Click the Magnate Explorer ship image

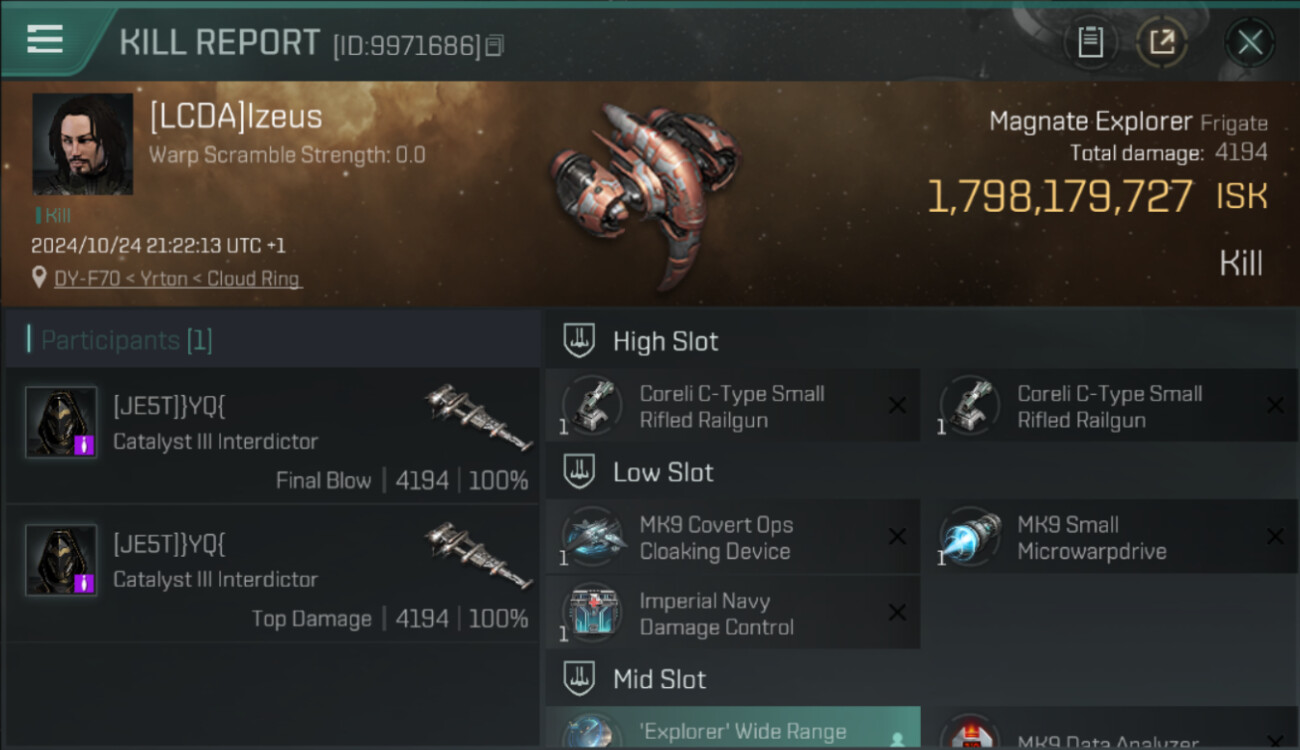click(x=645, y=192)
